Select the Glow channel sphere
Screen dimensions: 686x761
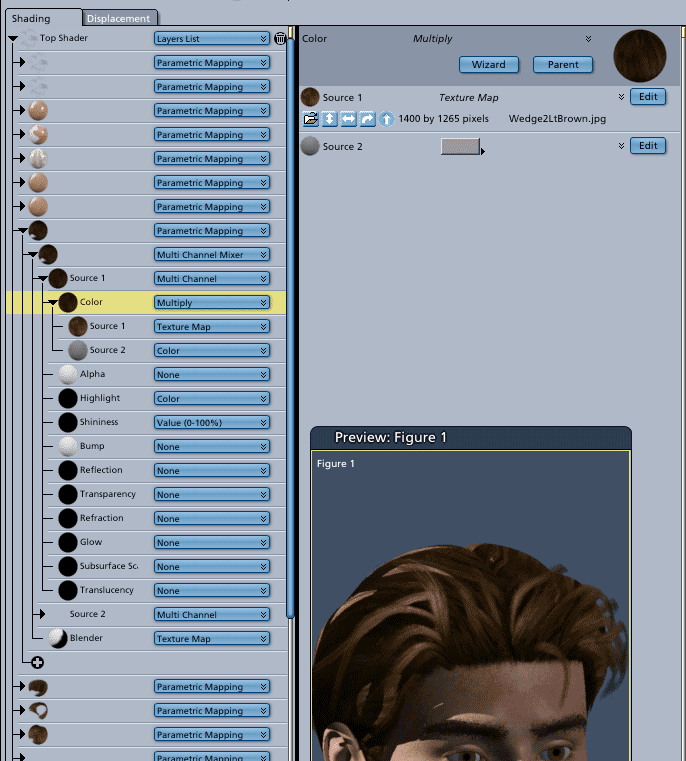pyautogui.click(x=68, y=542)
